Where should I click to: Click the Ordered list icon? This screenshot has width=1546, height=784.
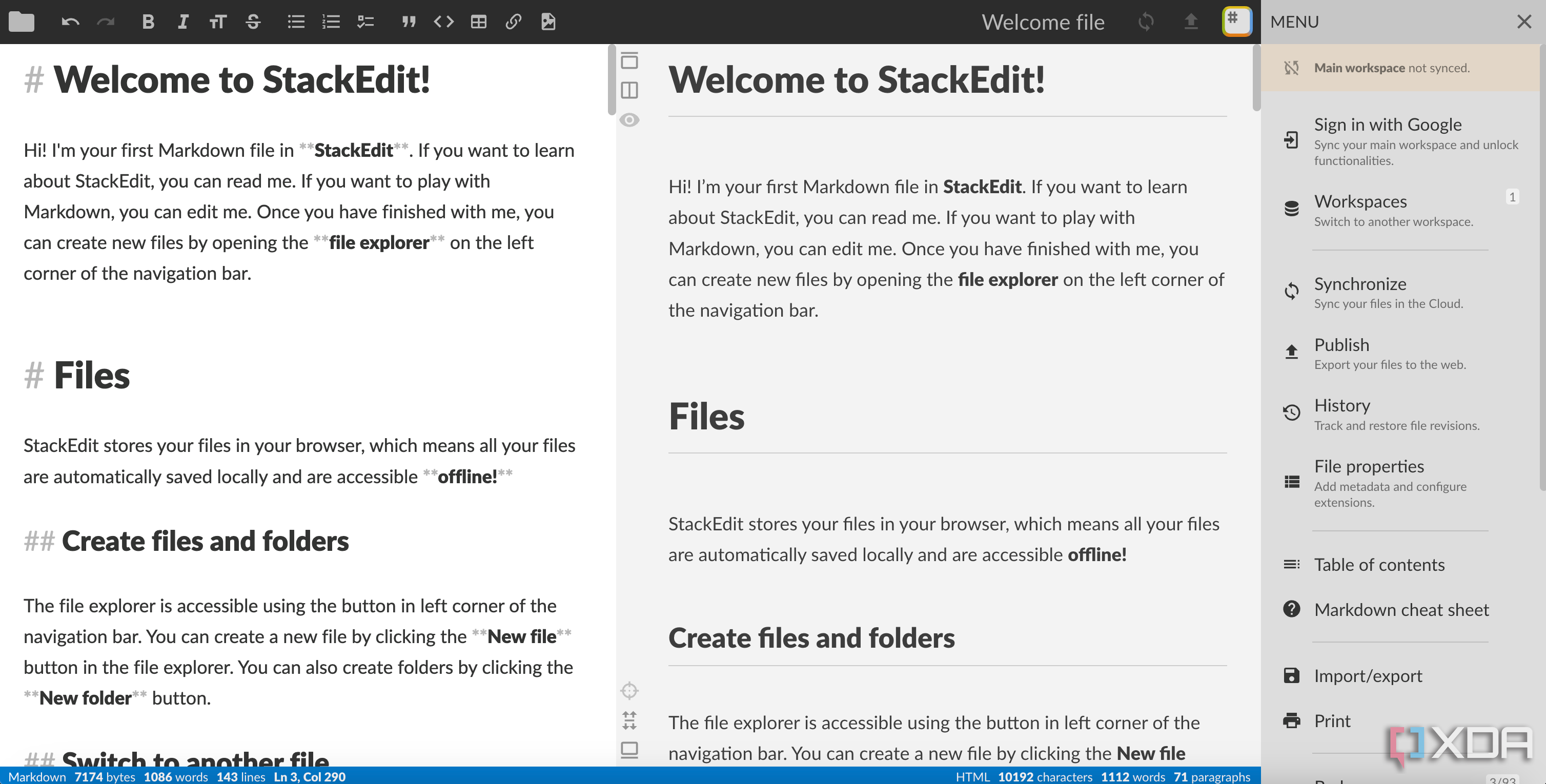pyautogui.click(x=330, y=21)
